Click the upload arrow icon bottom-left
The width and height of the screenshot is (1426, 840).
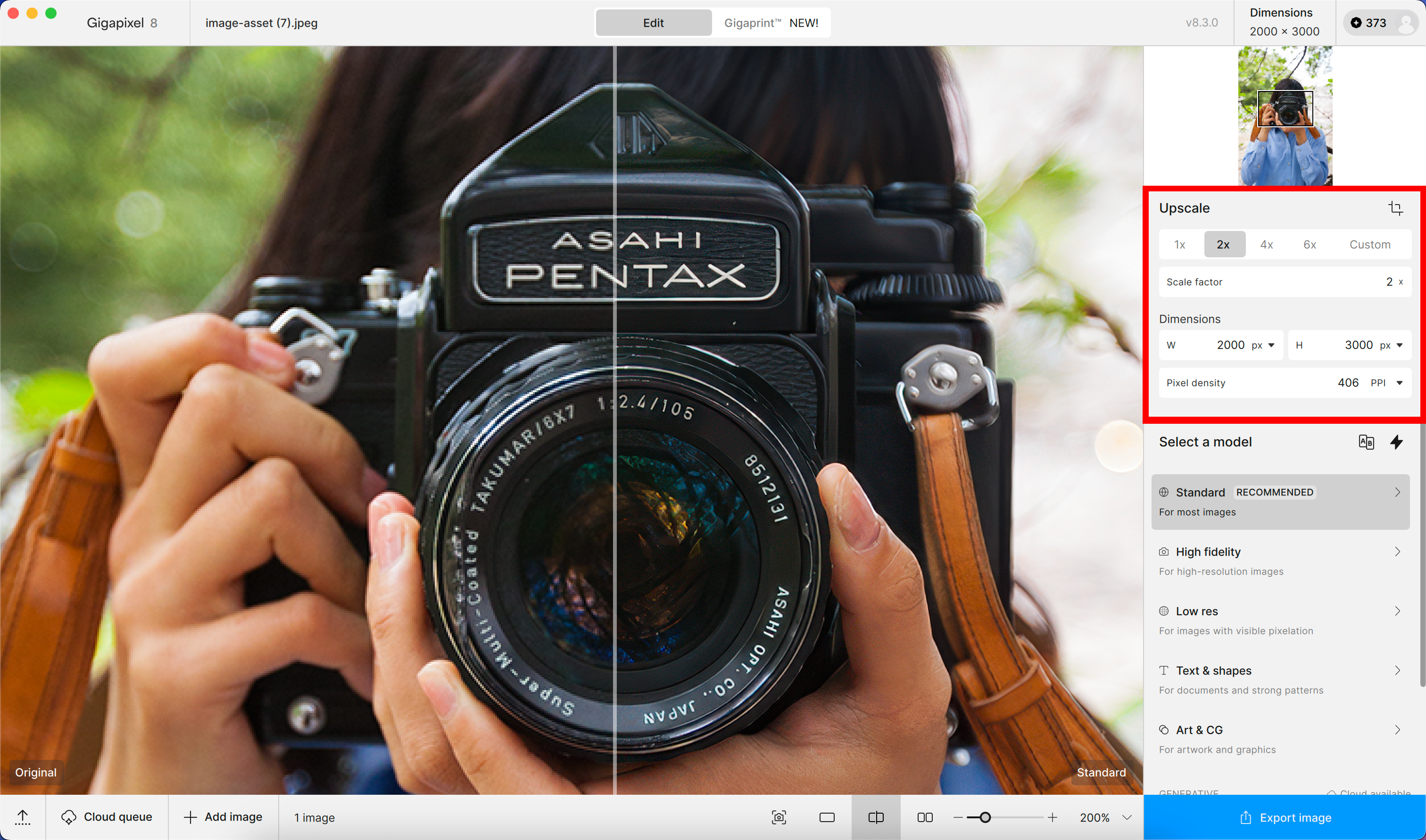click(x=23, y=817)
